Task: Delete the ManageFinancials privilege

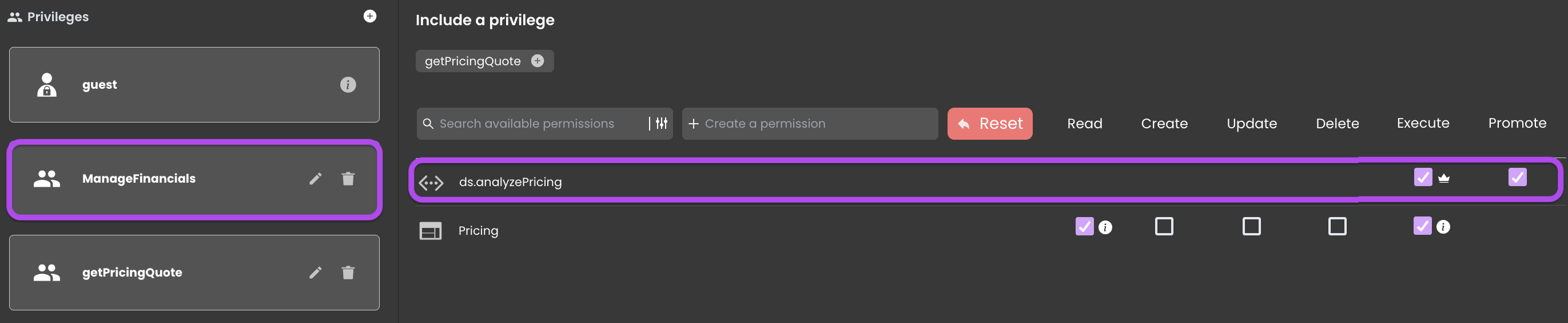Action: 348,179
